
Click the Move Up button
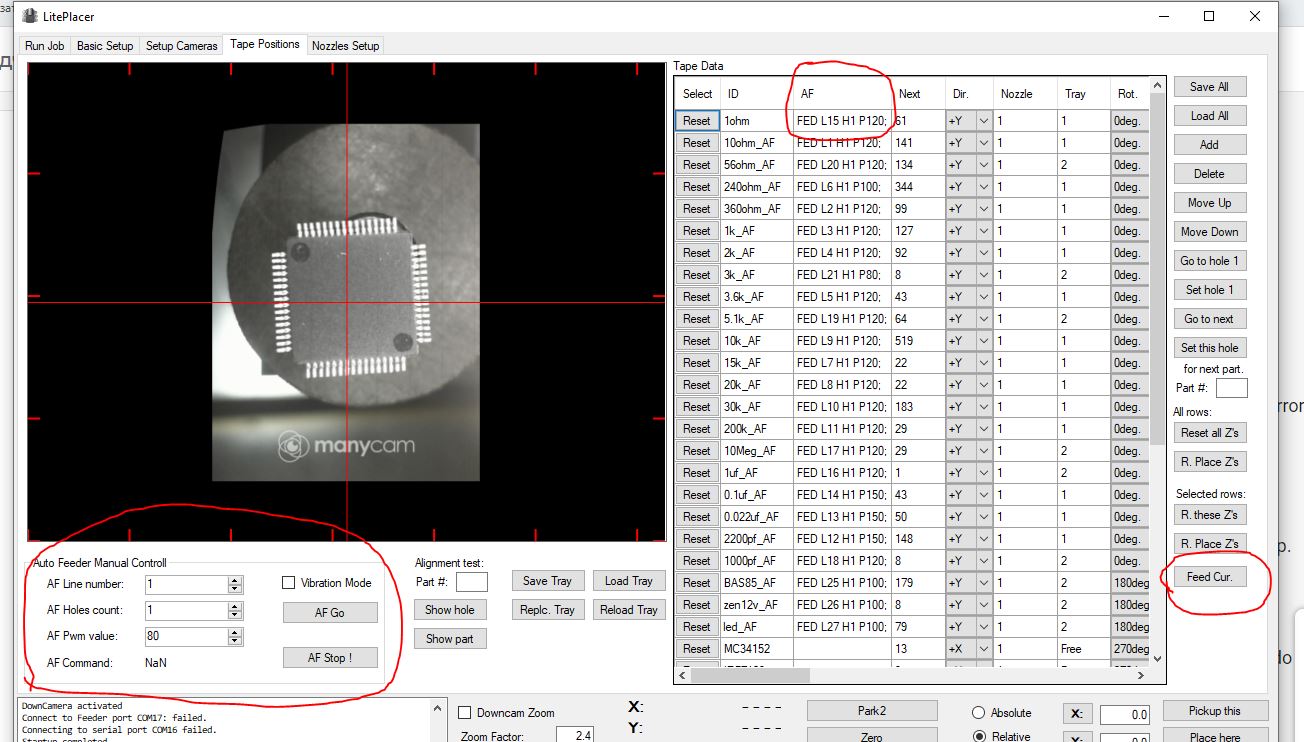1210,203
